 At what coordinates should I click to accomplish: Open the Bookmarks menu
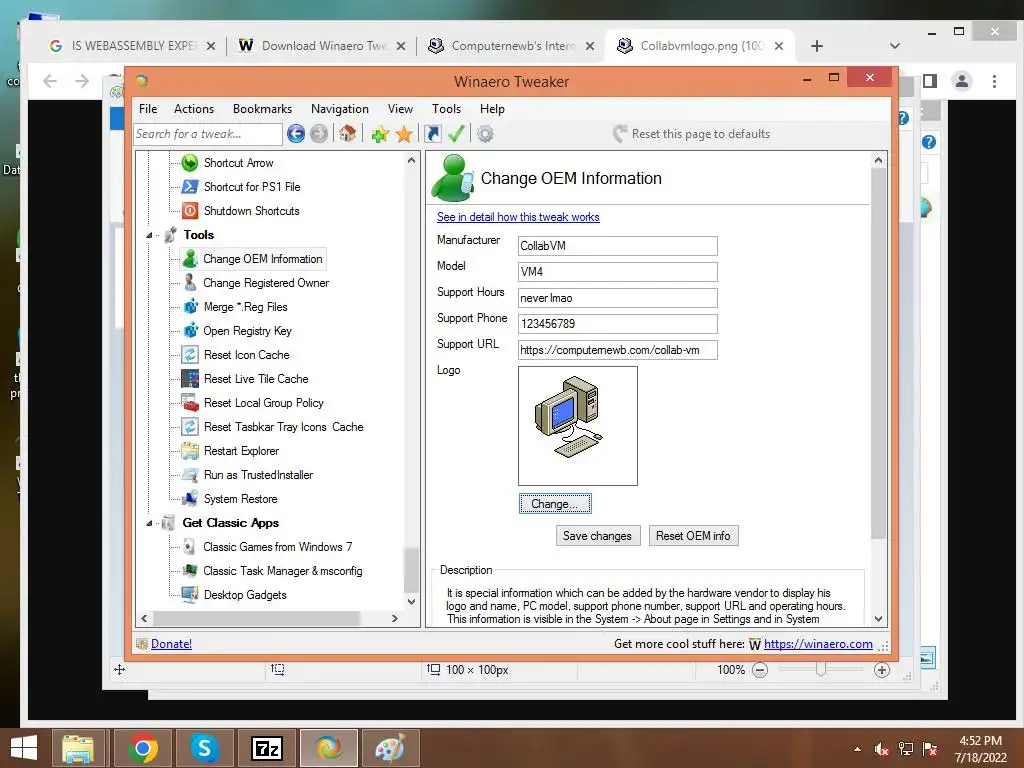coord(263,109)
